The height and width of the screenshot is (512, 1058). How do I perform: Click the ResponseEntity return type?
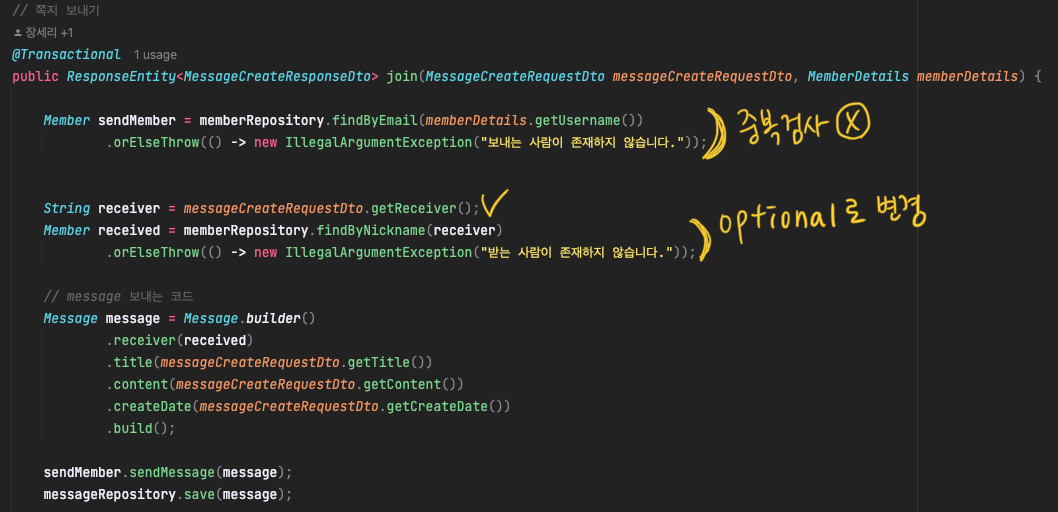click(x=121, y=76)
